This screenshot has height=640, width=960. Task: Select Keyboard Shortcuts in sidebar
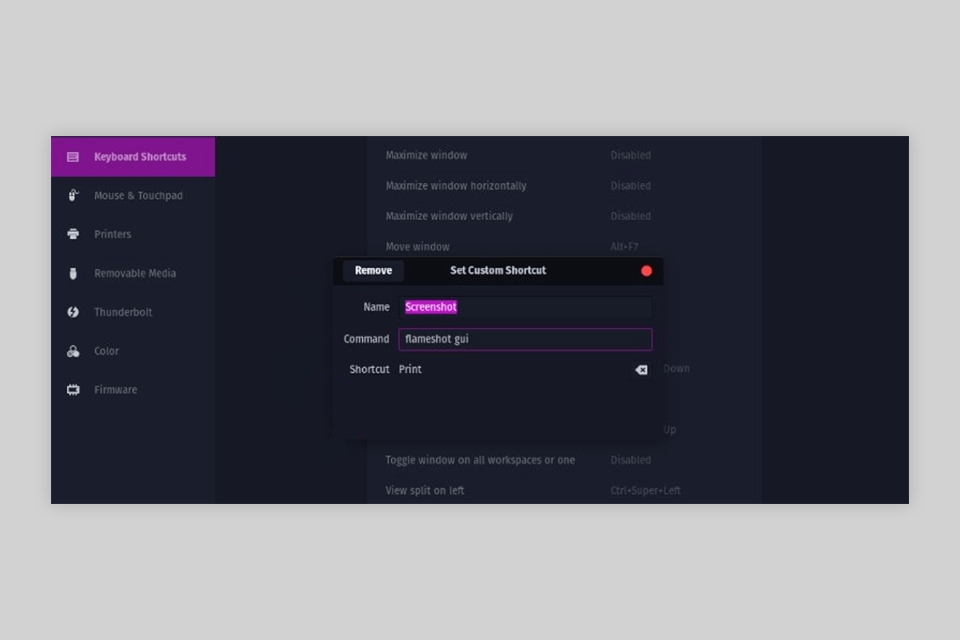[x=133, y=157]
